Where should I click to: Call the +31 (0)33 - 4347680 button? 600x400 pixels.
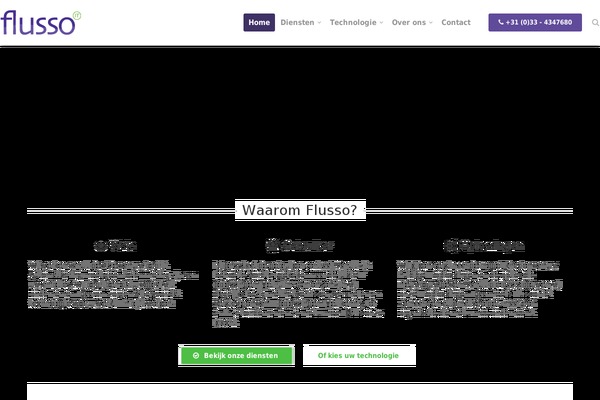click(x=535, y=23)
